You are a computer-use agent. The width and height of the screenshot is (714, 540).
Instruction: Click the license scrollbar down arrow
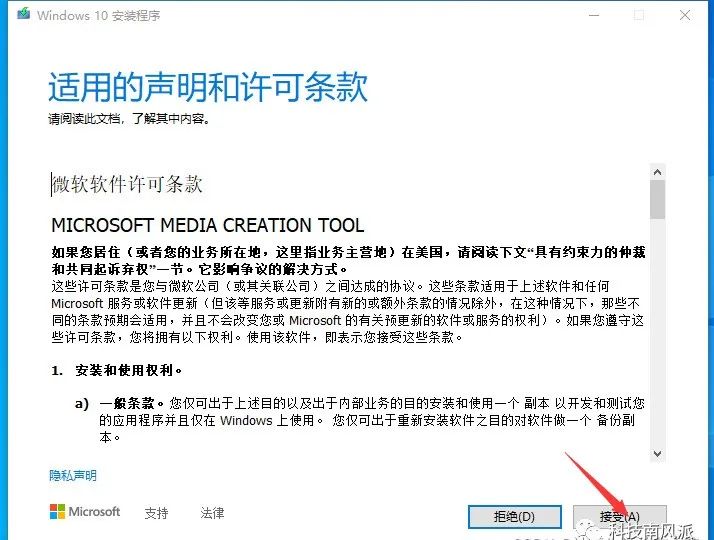[x=657, y=454]
